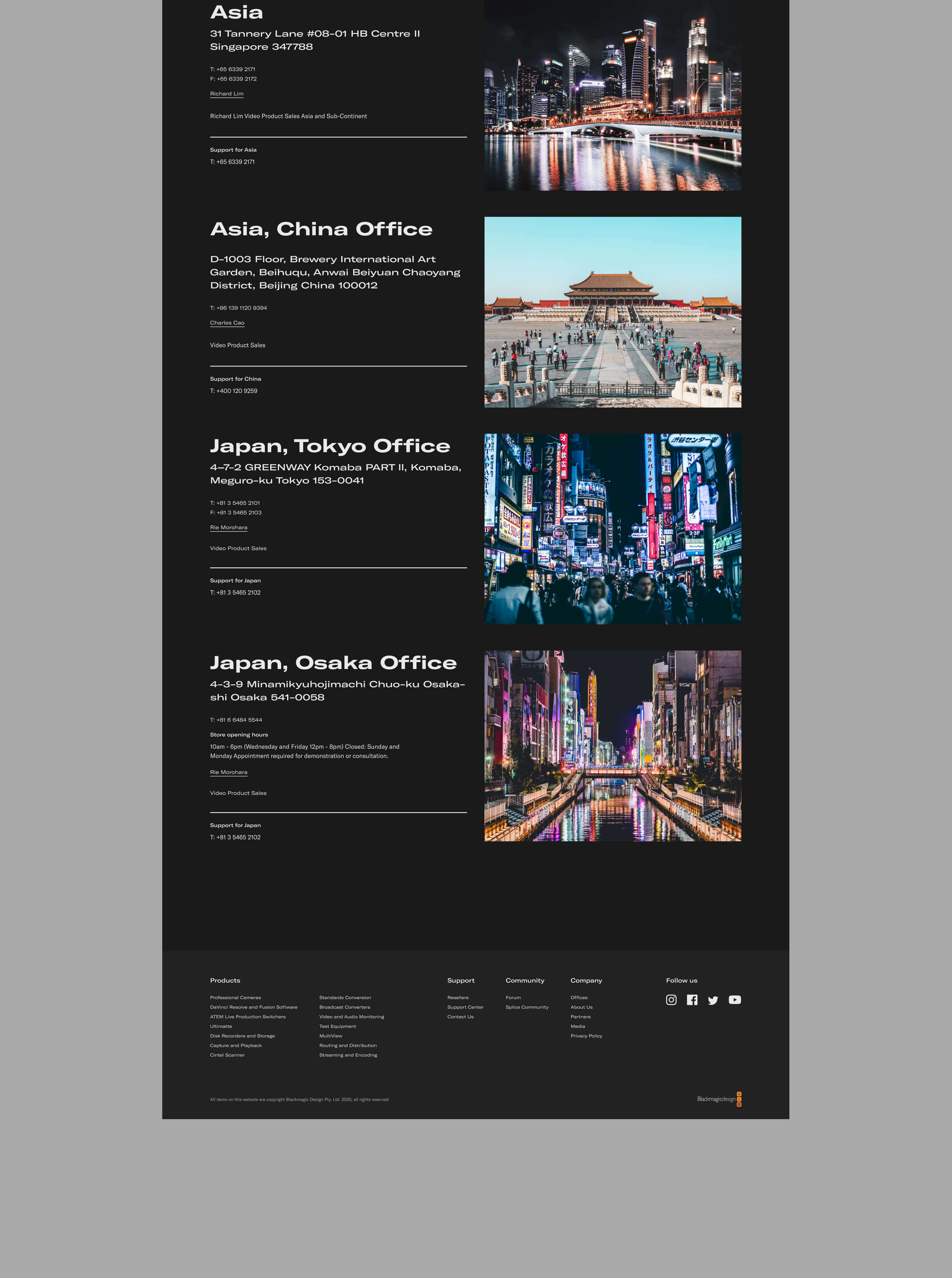The image size is (952, 1278).
Task: Click the Osaka canal photo
Action: coord(613,745)
